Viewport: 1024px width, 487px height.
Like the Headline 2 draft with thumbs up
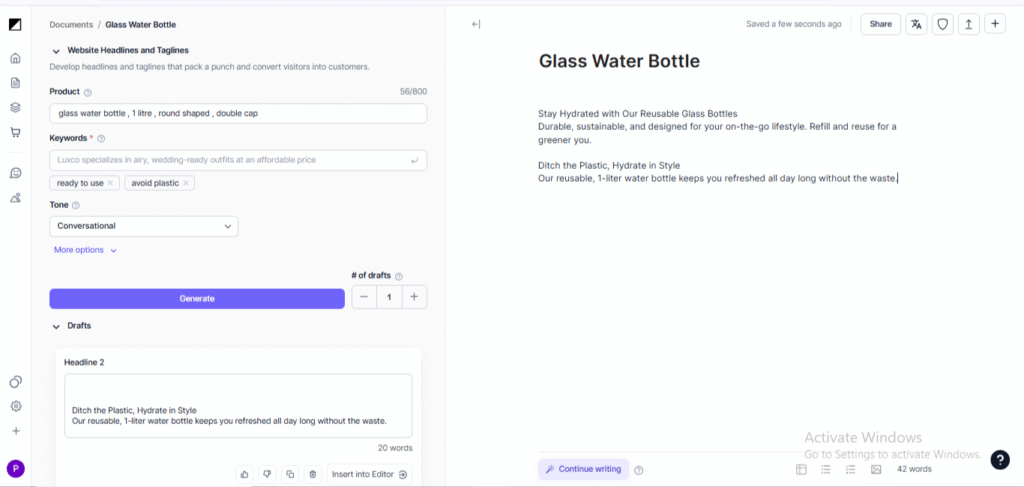(244, 474)
